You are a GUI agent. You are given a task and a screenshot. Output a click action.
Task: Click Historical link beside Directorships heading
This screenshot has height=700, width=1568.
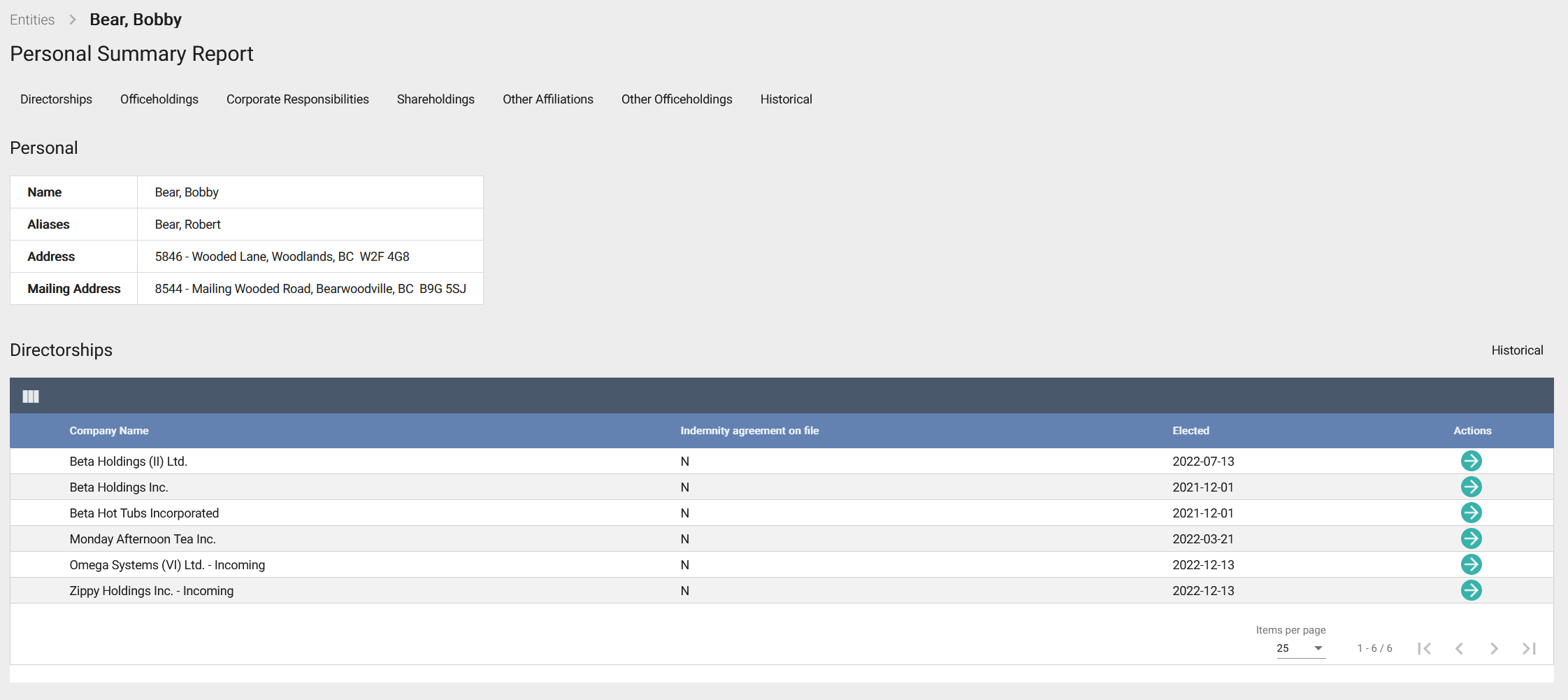(1517, 350)
